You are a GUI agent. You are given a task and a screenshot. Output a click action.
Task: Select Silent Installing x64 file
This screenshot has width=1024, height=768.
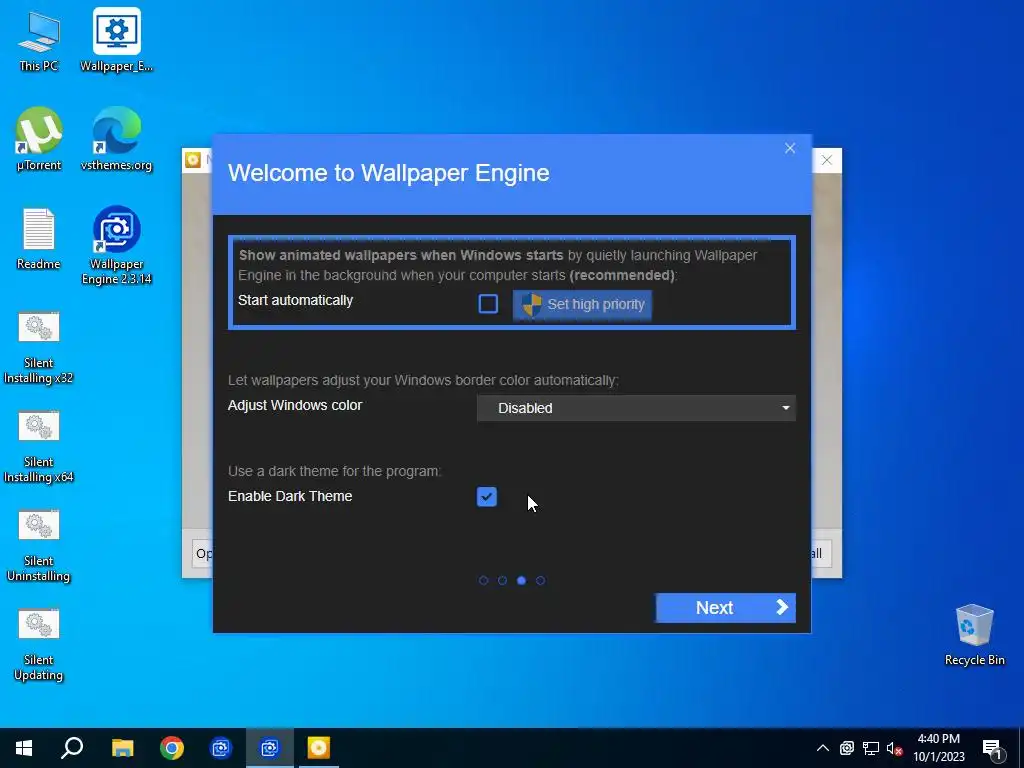coord(39,447)
